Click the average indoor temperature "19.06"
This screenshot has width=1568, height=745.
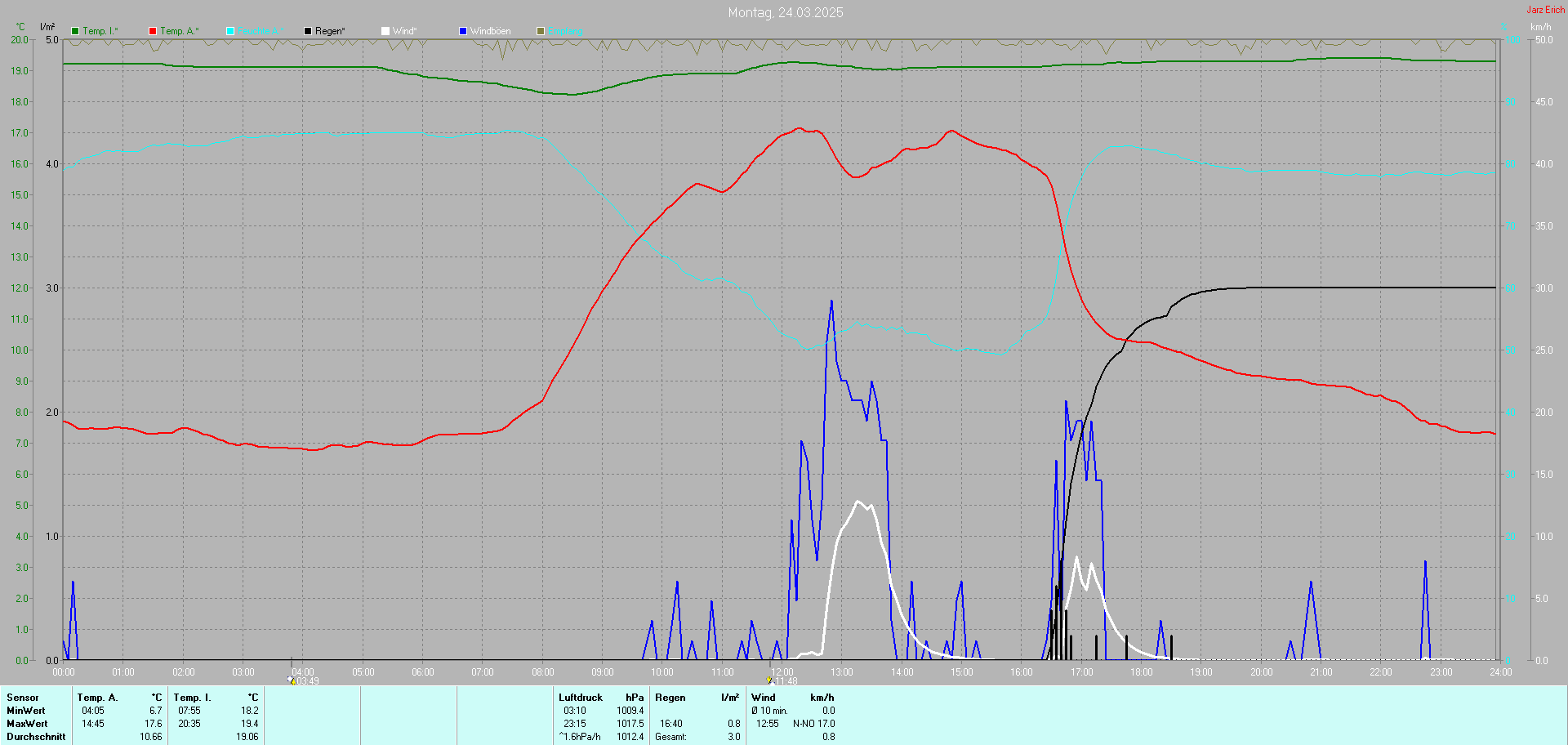[x=247, y=737]
